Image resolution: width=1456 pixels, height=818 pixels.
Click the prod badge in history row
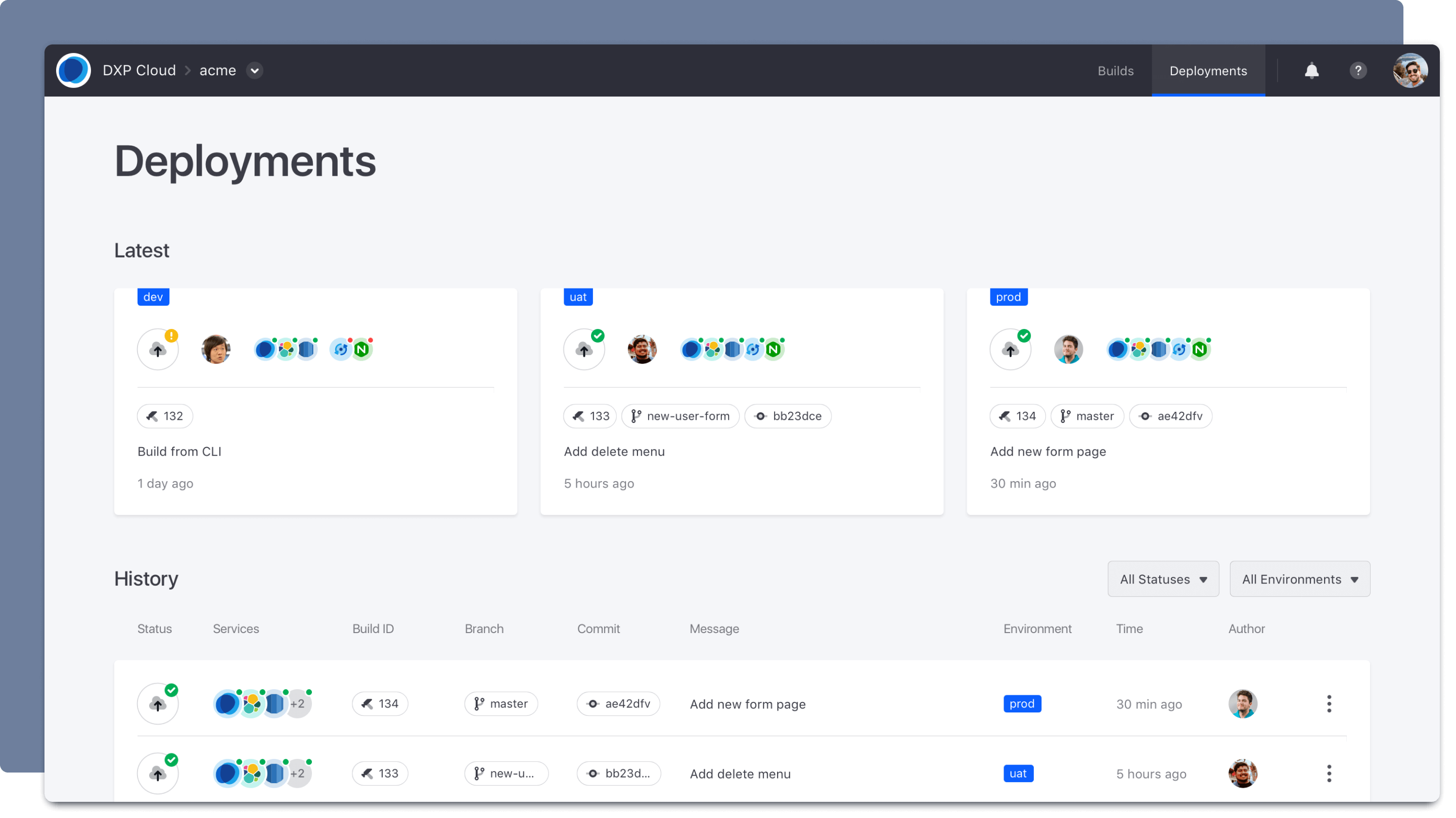click(x=1022, y=704)
